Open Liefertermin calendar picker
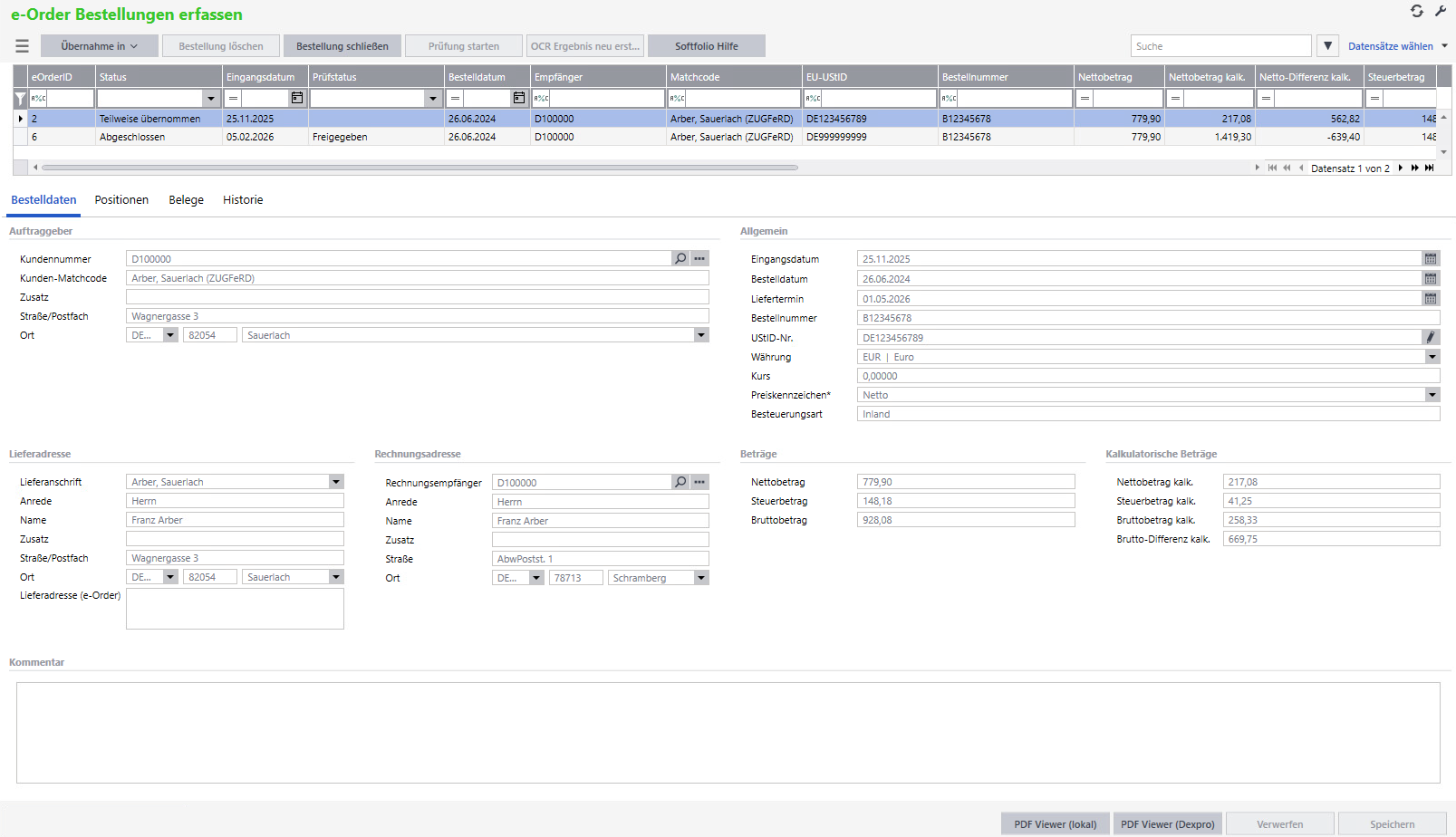The height and width of the screenshot is (837, 1456). point(1431,298)
